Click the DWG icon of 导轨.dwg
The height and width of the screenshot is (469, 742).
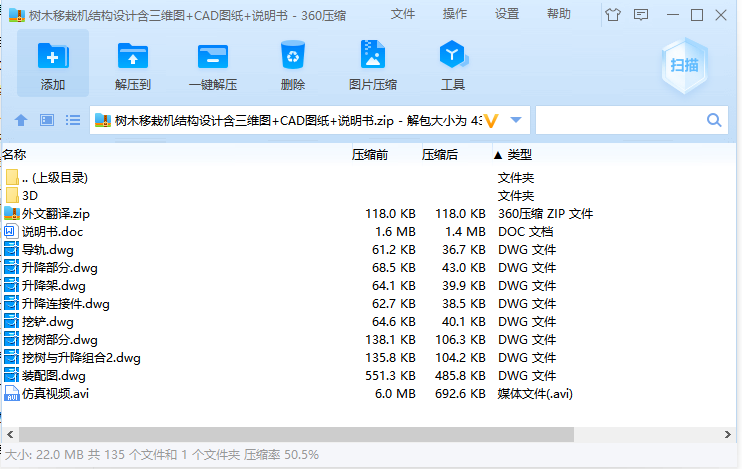pyautogui.click(x=11, y=249)
